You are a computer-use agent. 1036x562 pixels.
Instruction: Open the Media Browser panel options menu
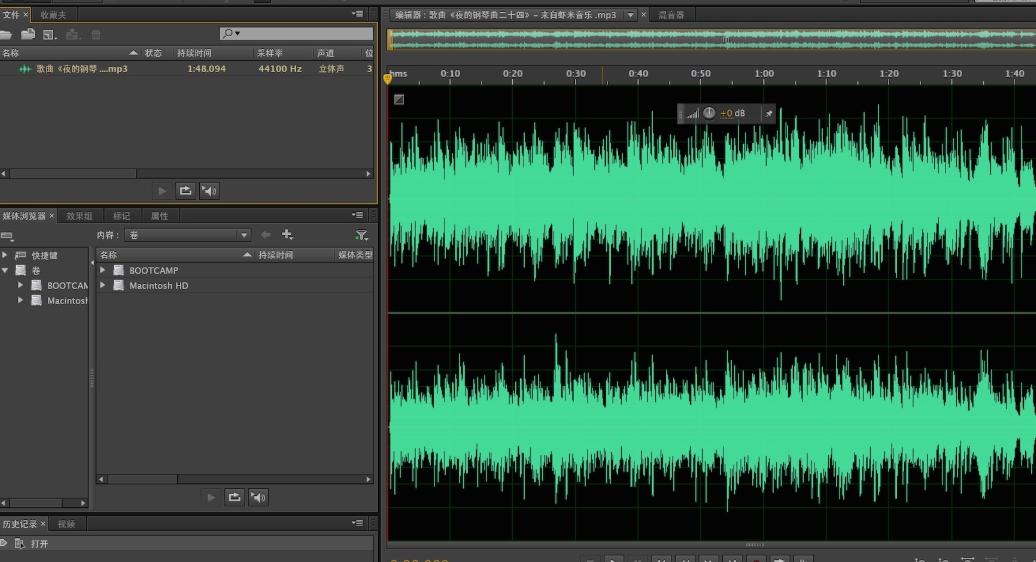tap(357, 215)
